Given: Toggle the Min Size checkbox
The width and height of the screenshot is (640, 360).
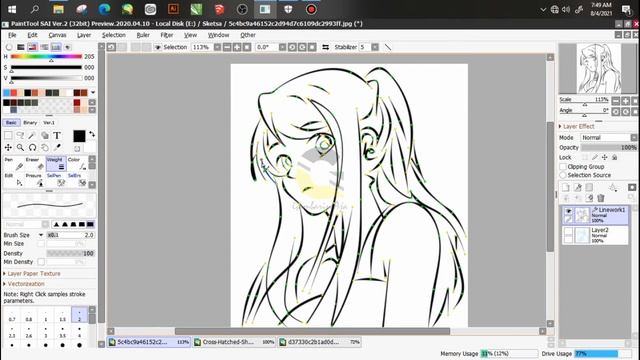Looking at the screenshot, I should [41, 244].
